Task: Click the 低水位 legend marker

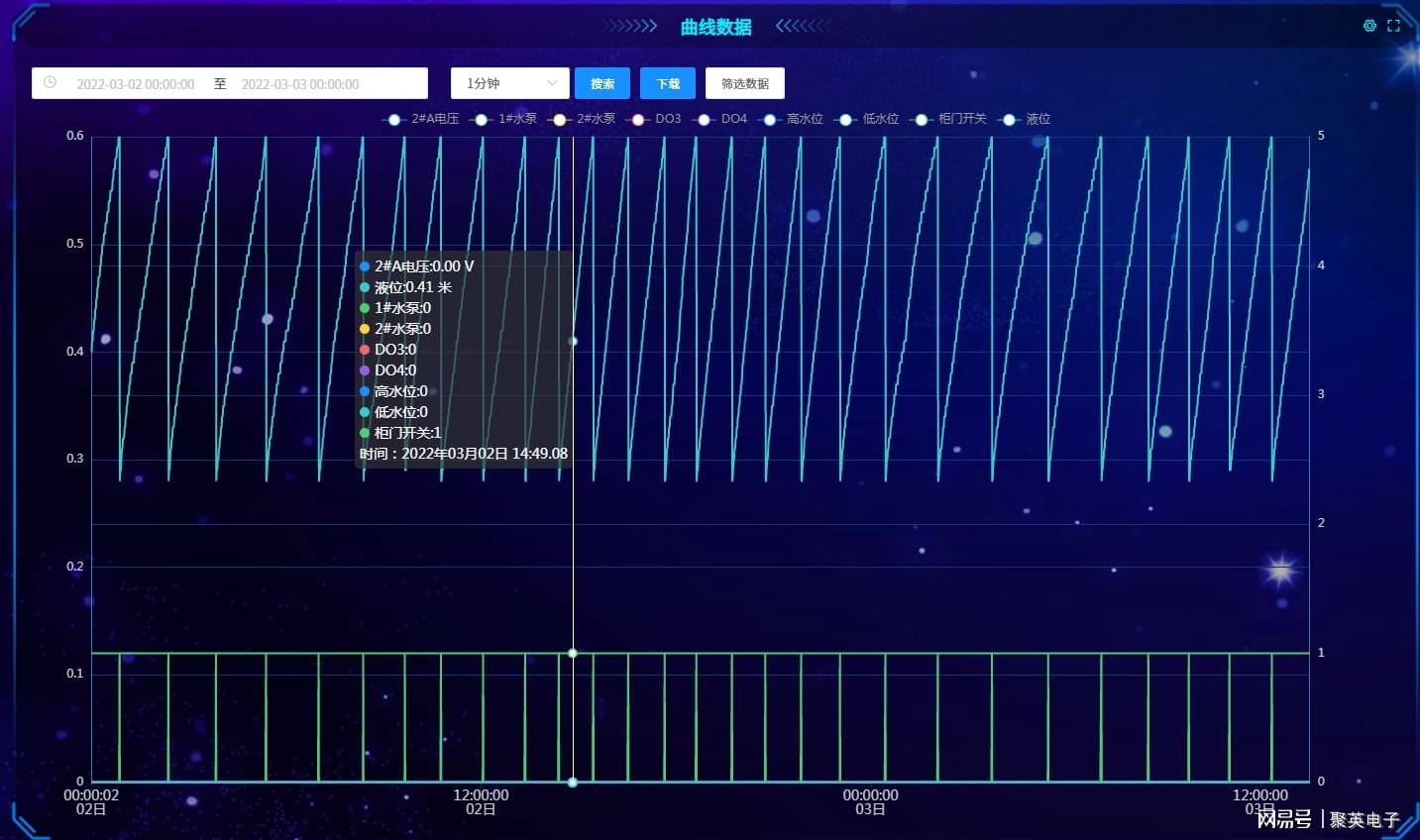Action: (845, 120)
